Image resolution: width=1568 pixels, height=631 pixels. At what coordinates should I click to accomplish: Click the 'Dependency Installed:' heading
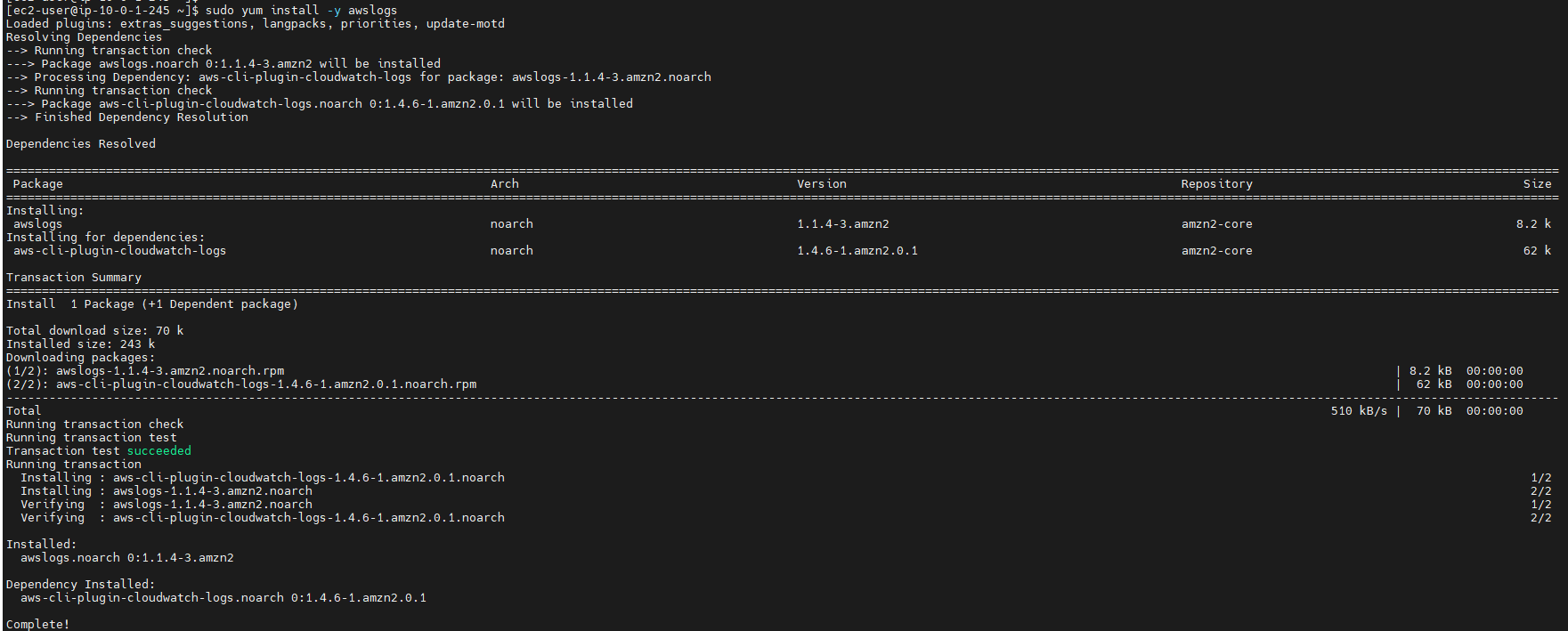tap(81, 585)
